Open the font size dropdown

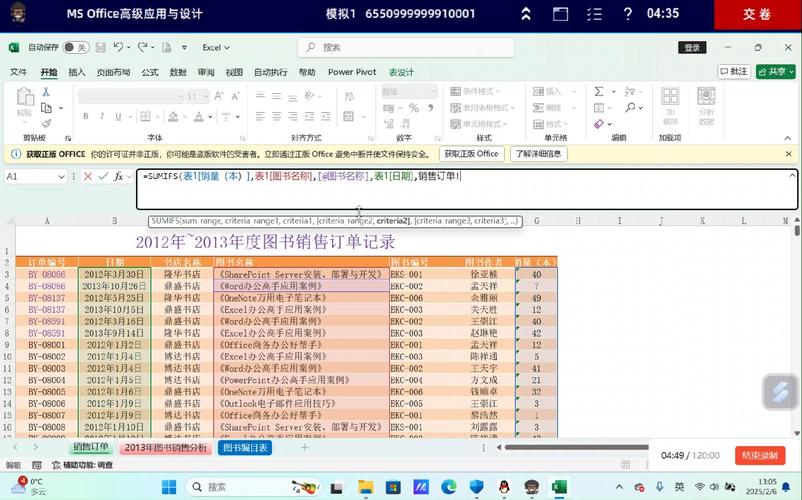pyautogui.click(x=206, y=96)
